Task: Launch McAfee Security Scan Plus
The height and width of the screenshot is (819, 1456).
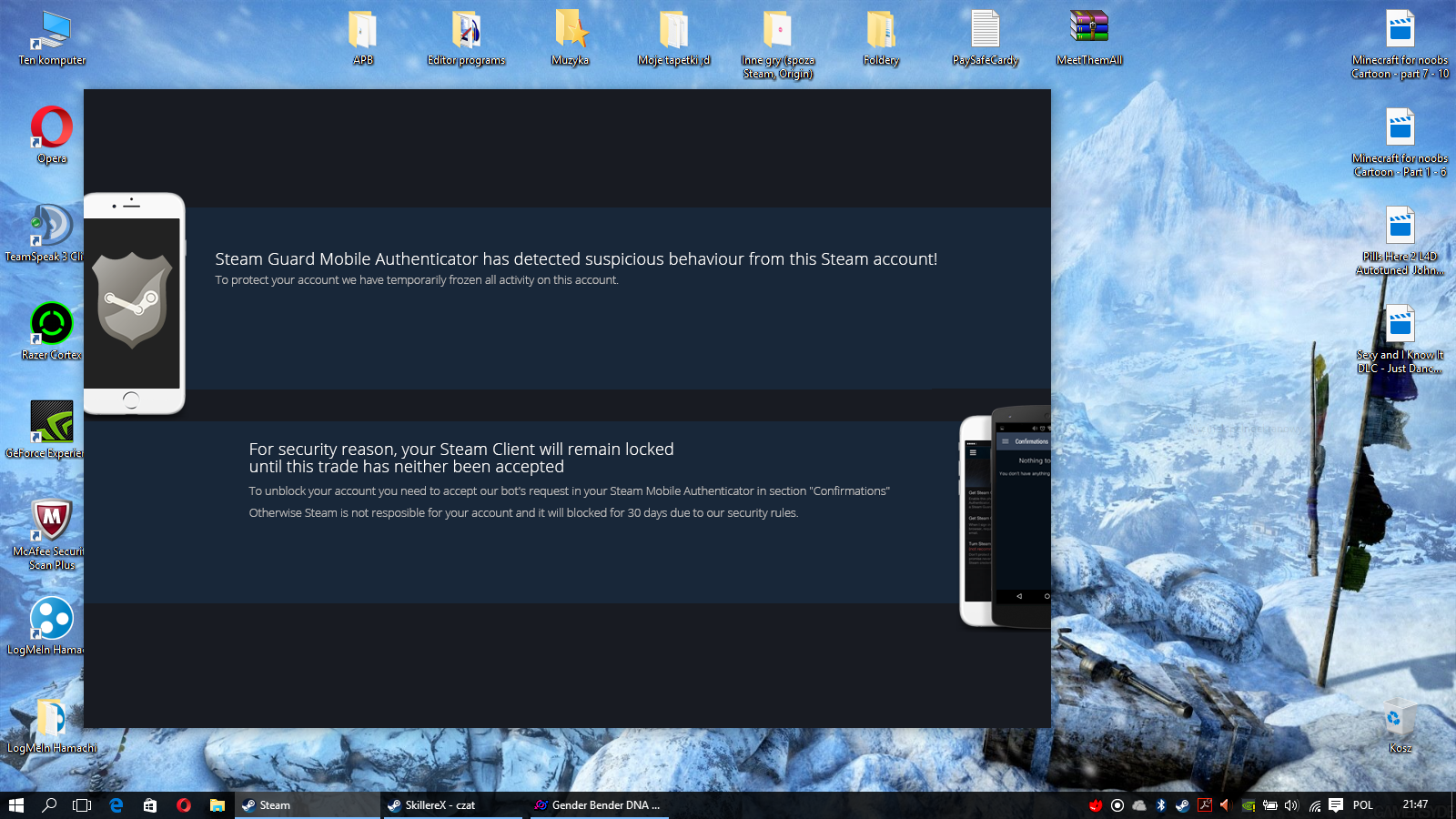Action: (52, 521)
